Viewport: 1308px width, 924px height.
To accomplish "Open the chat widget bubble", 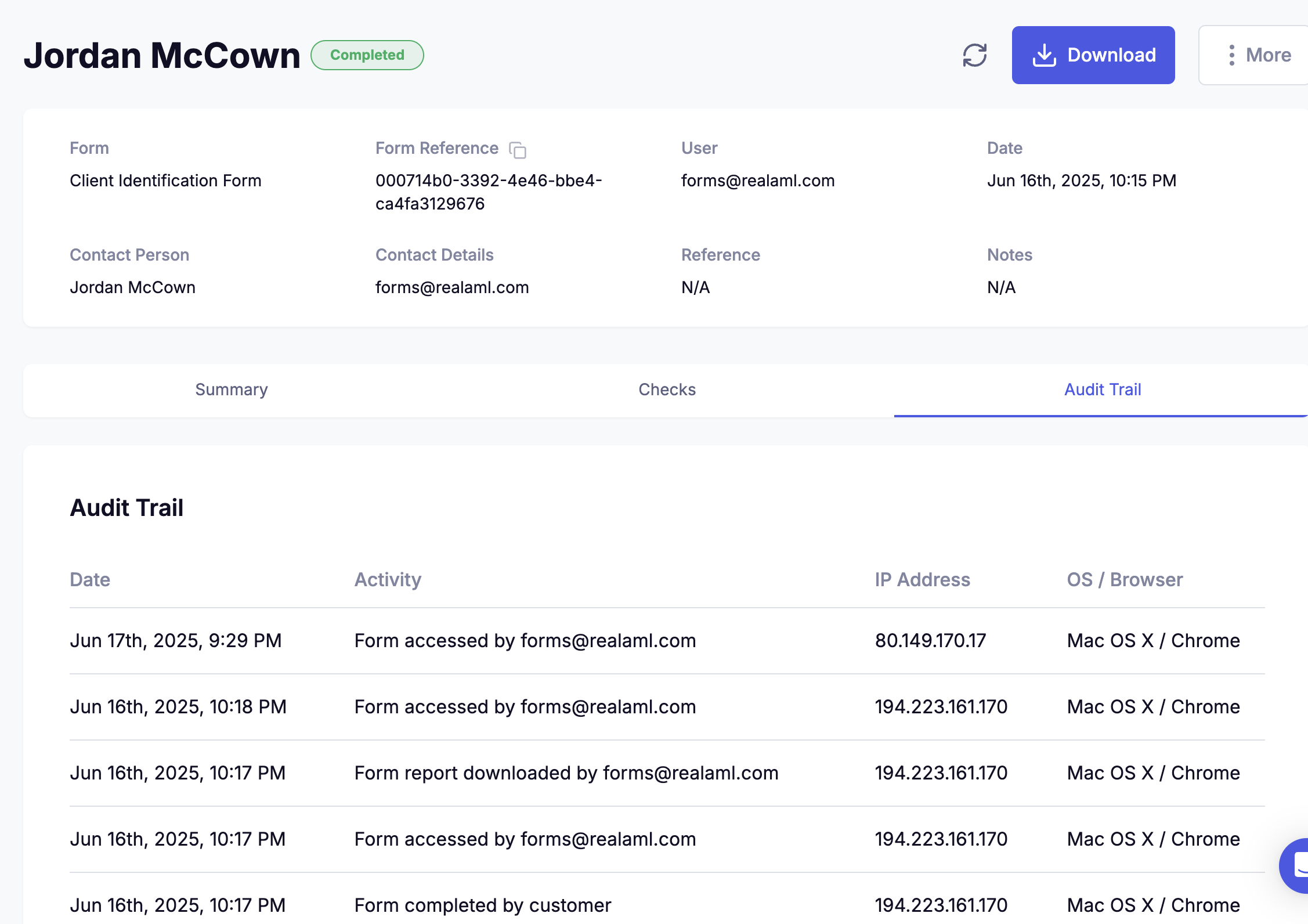I will click(x=1296, y=865).
